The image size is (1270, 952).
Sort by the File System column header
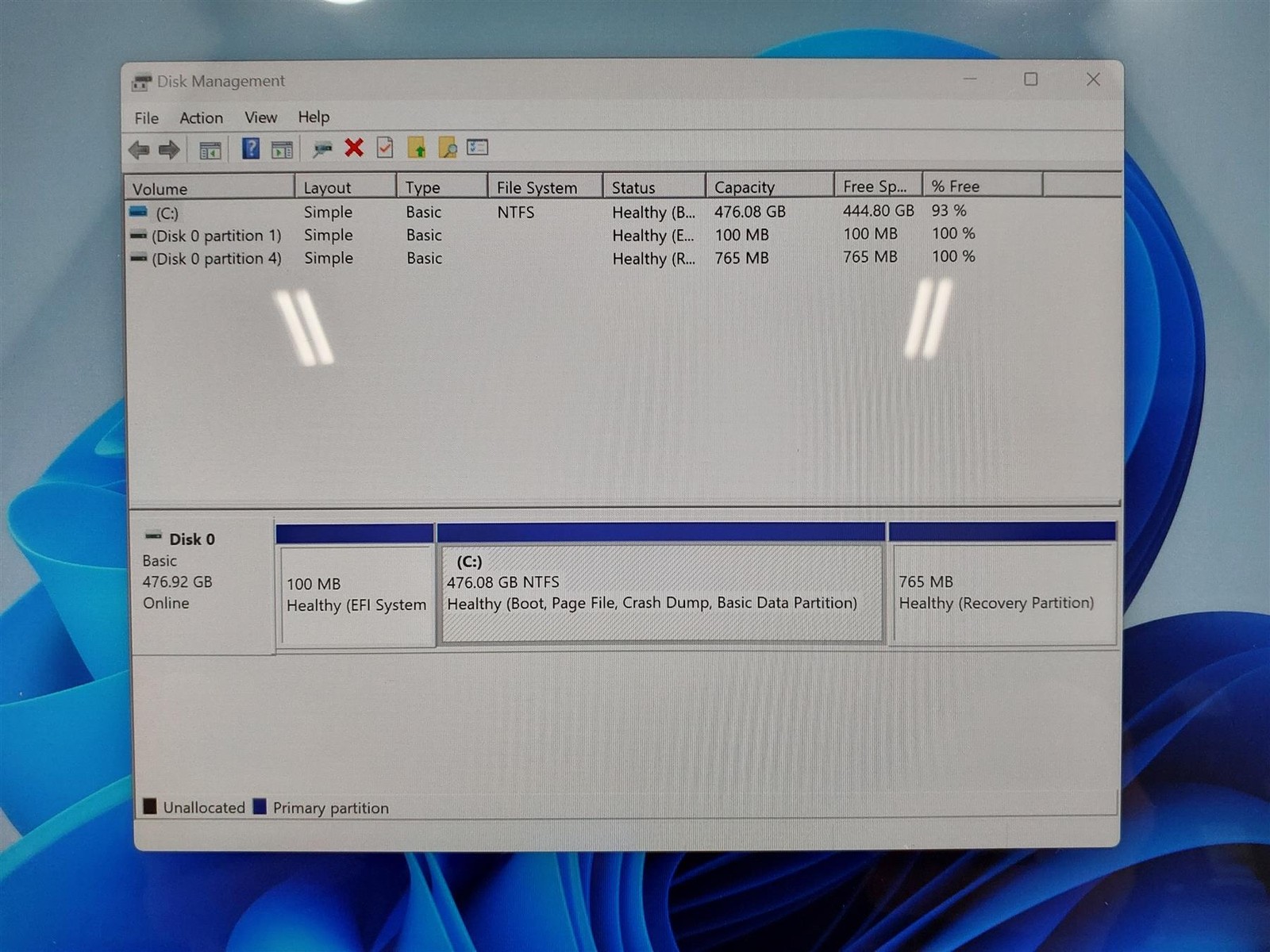click(x=545, y=187)
